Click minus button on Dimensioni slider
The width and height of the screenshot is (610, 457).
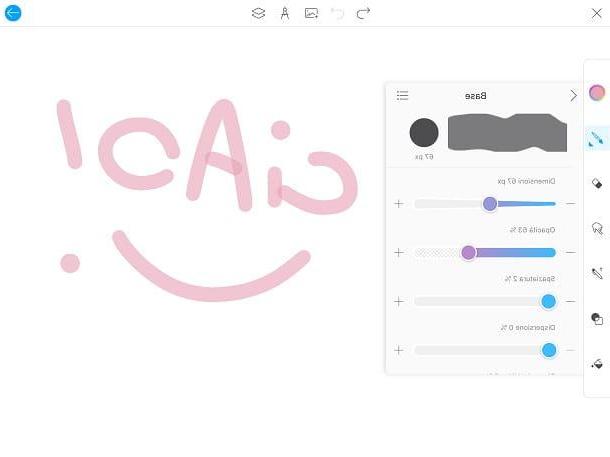click(570, 204)
